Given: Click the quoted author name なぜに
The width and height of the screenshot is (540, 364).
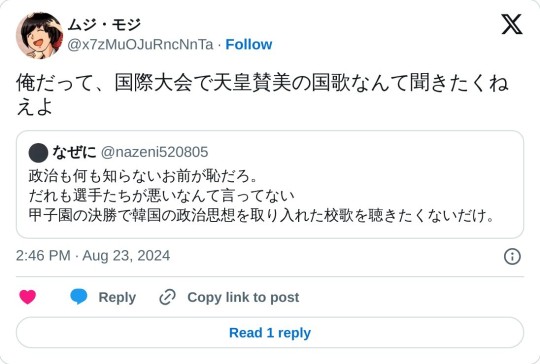Looking at the screenshot, I should 74,152.
